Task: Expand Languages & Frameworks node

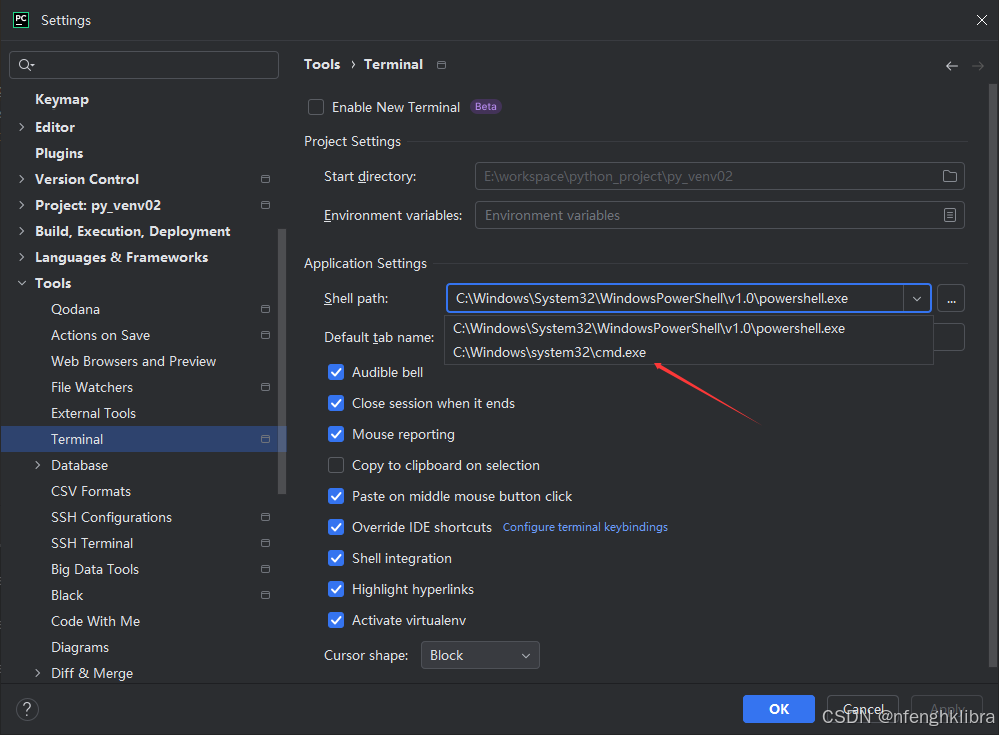Action: [x=22, y=257]
